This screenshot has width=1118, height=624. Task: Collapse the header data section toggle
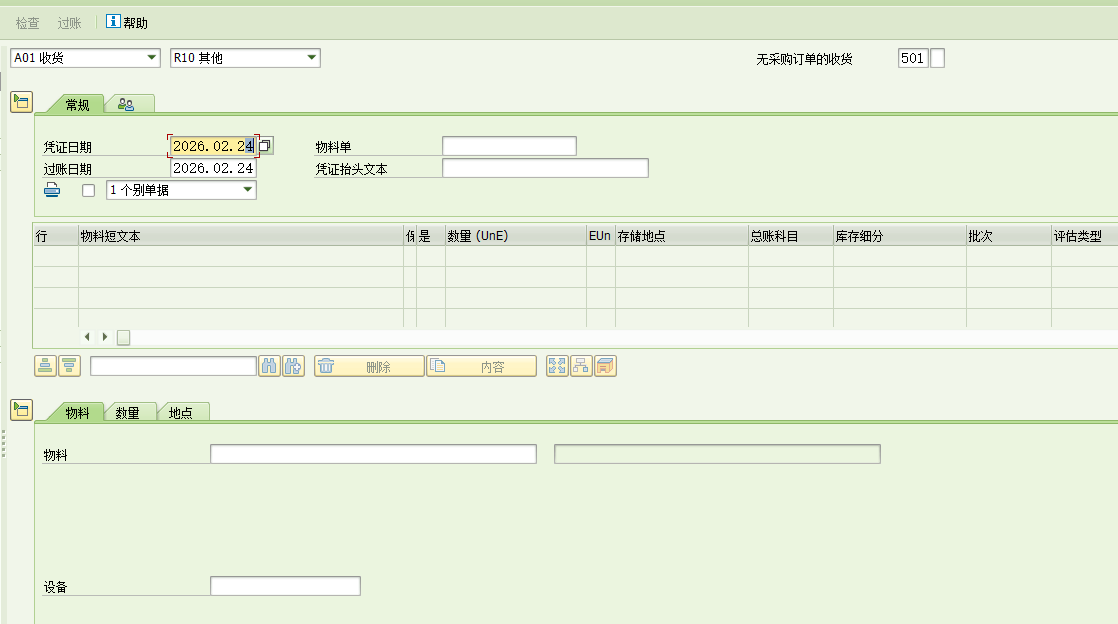point(21,101)
